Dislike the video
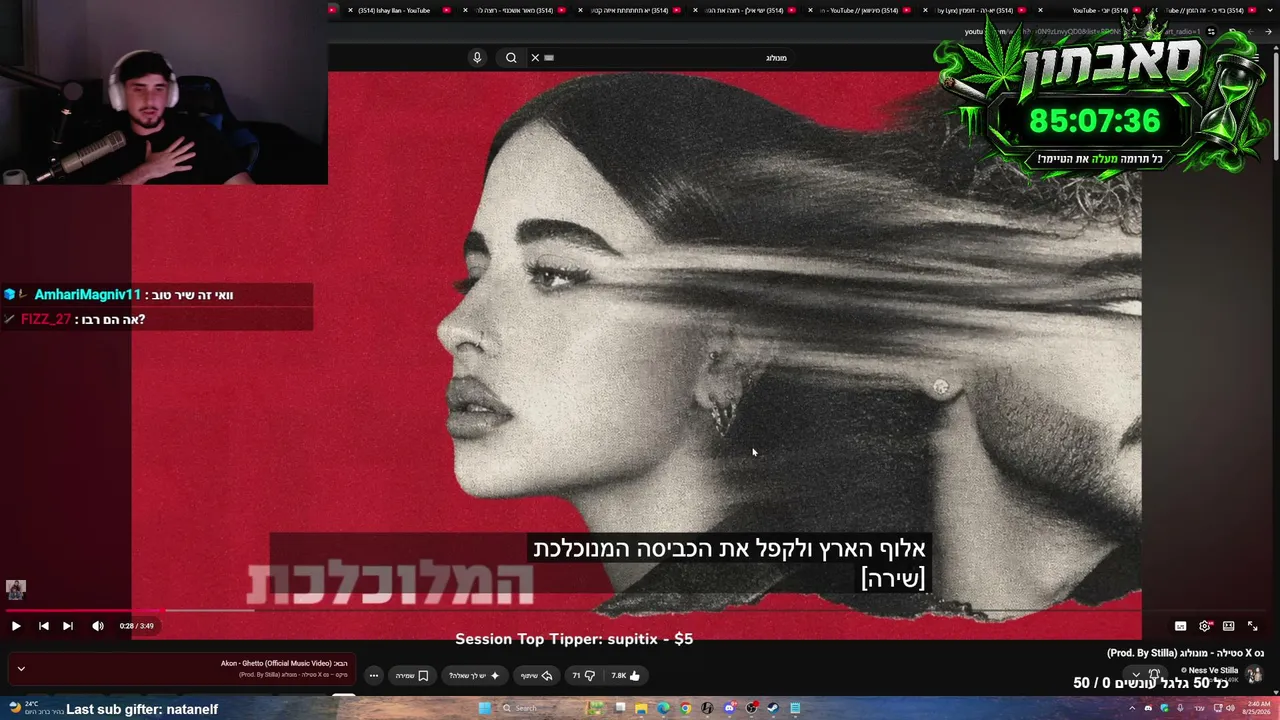Viewport: 1280px width, 720px height. [x=584, y=676]
